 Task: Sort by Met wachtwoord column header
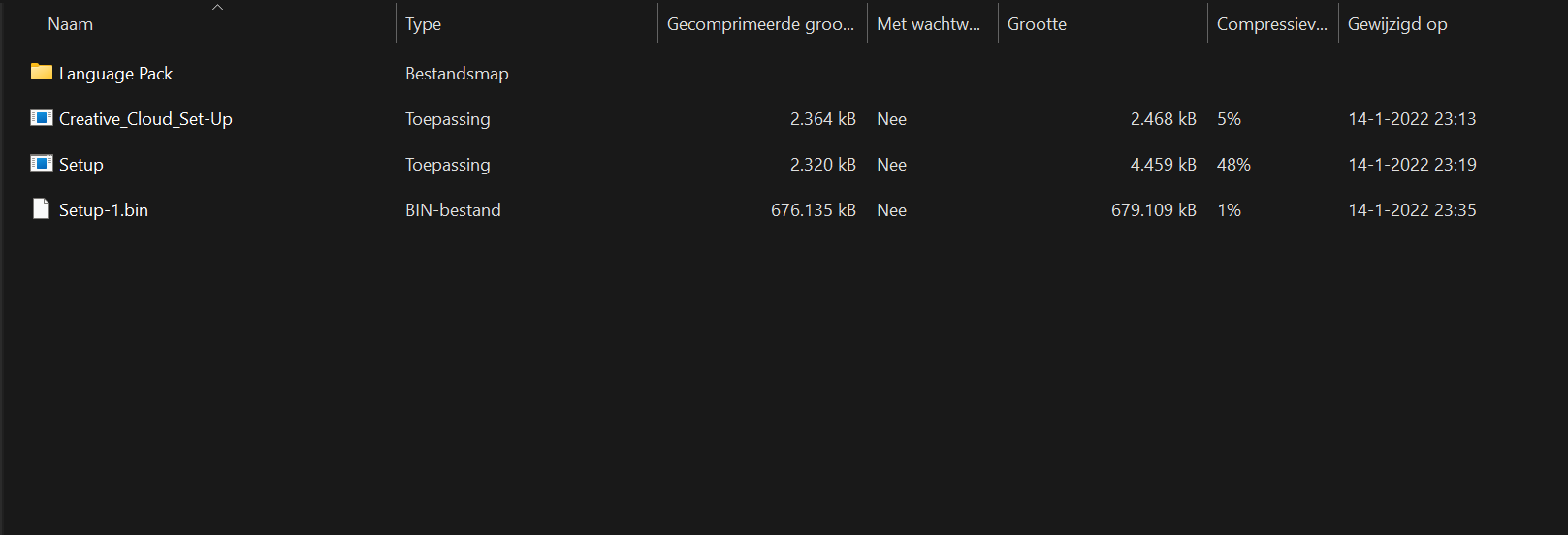coord(928,24)
